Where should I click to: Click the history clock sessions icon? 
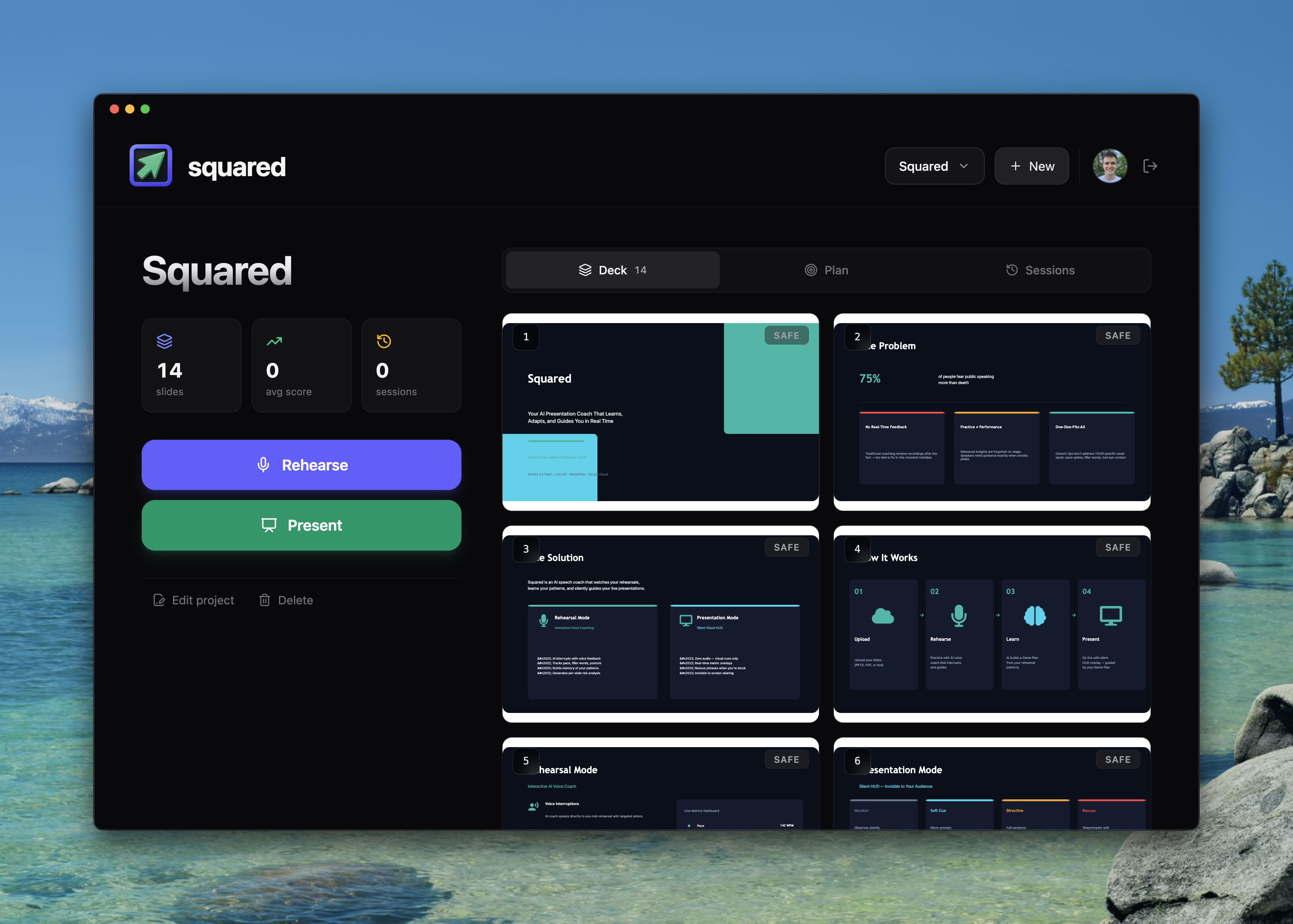(x=384, y=342)
